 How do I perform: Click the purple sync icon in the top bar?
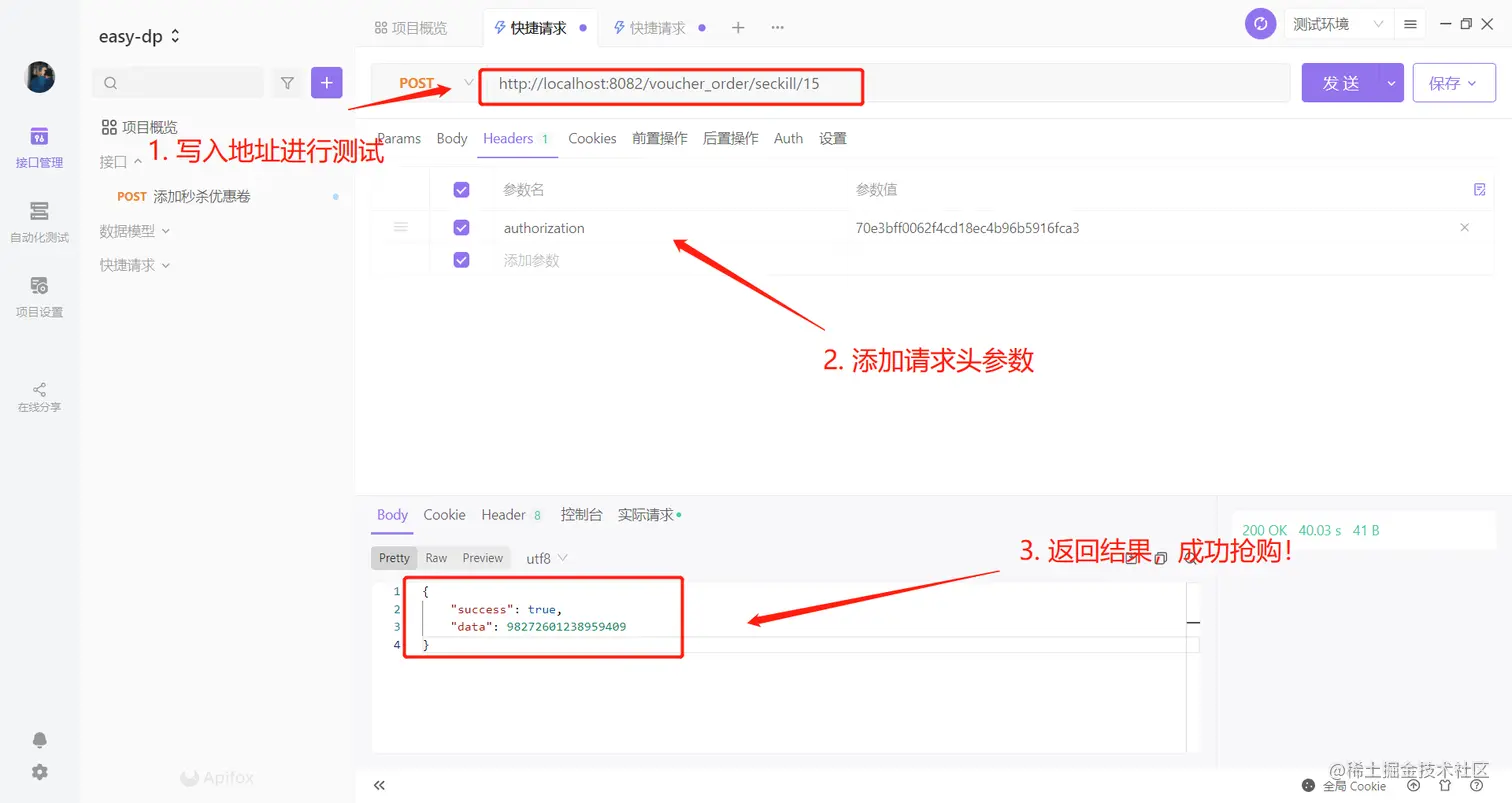1260,23
